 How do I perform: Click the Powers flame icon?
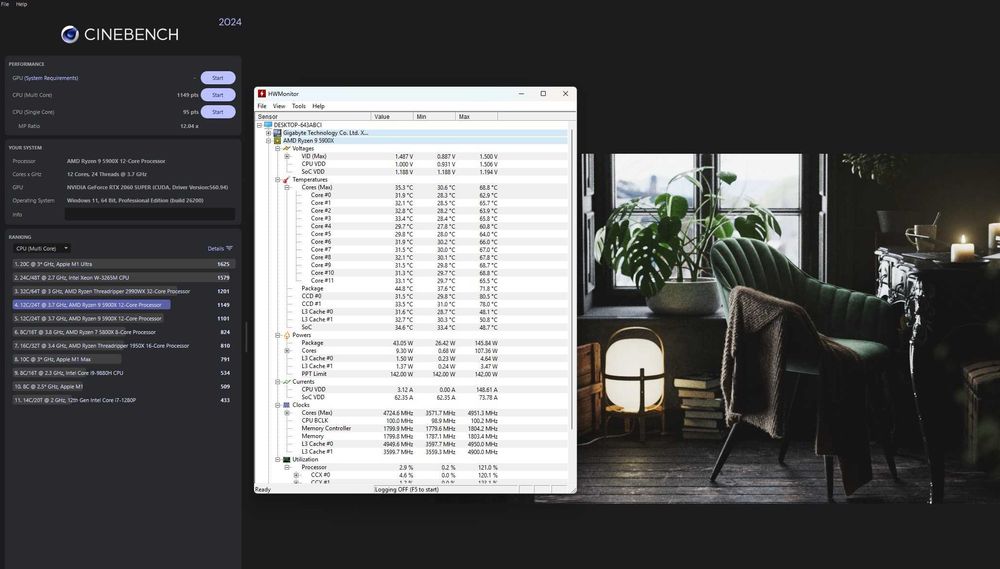coord(286,335)
